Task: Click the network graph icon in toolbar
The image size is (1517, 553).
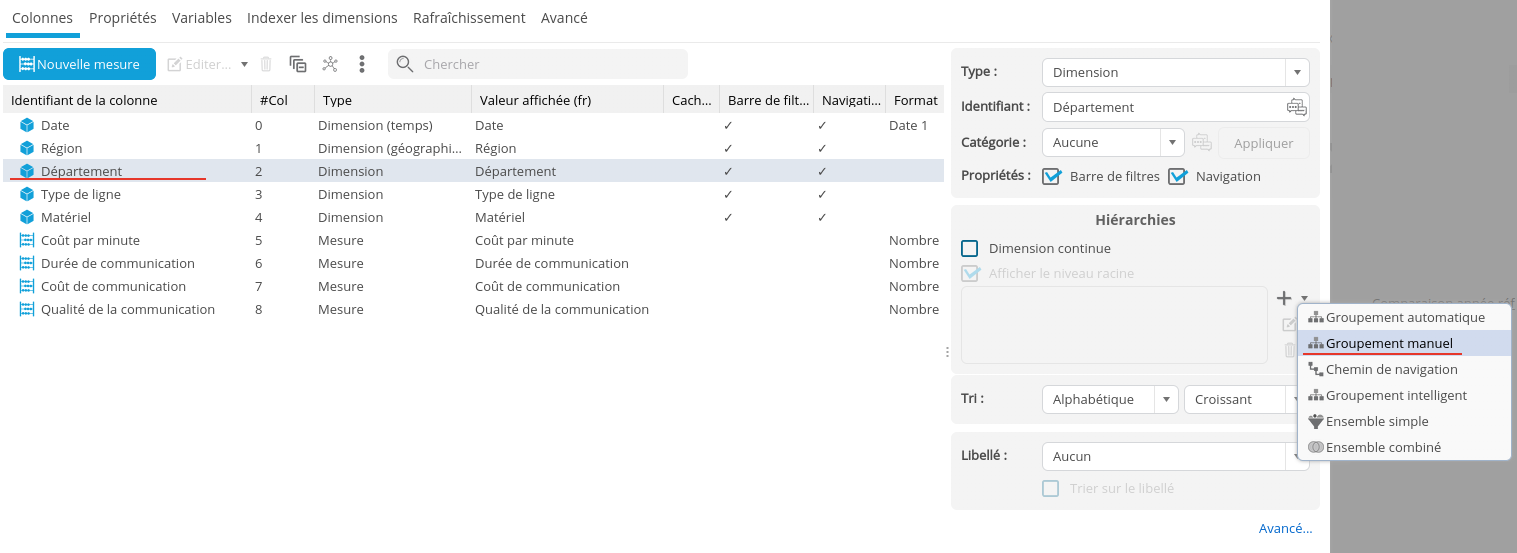Action: tap(330, 64)
